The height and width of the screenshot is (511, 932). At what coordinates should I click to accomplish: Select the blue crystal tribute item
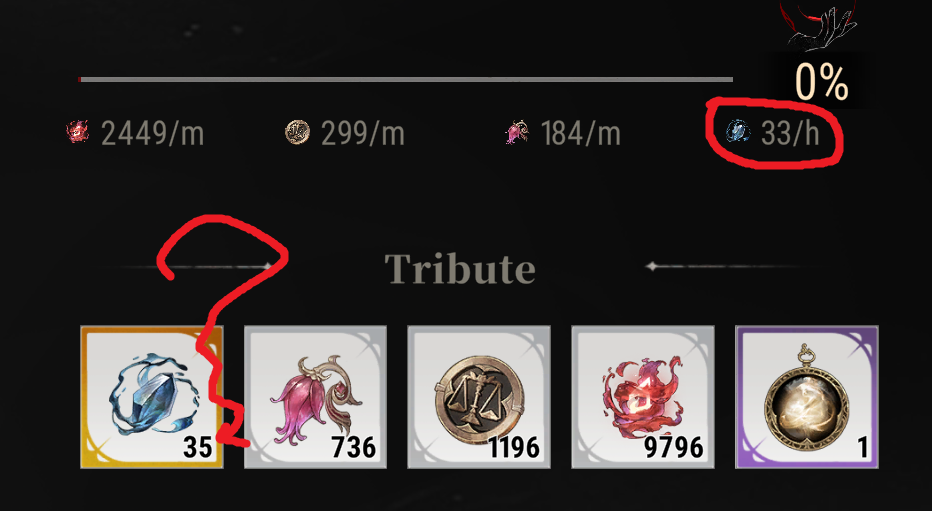click(x=152, y=397)
